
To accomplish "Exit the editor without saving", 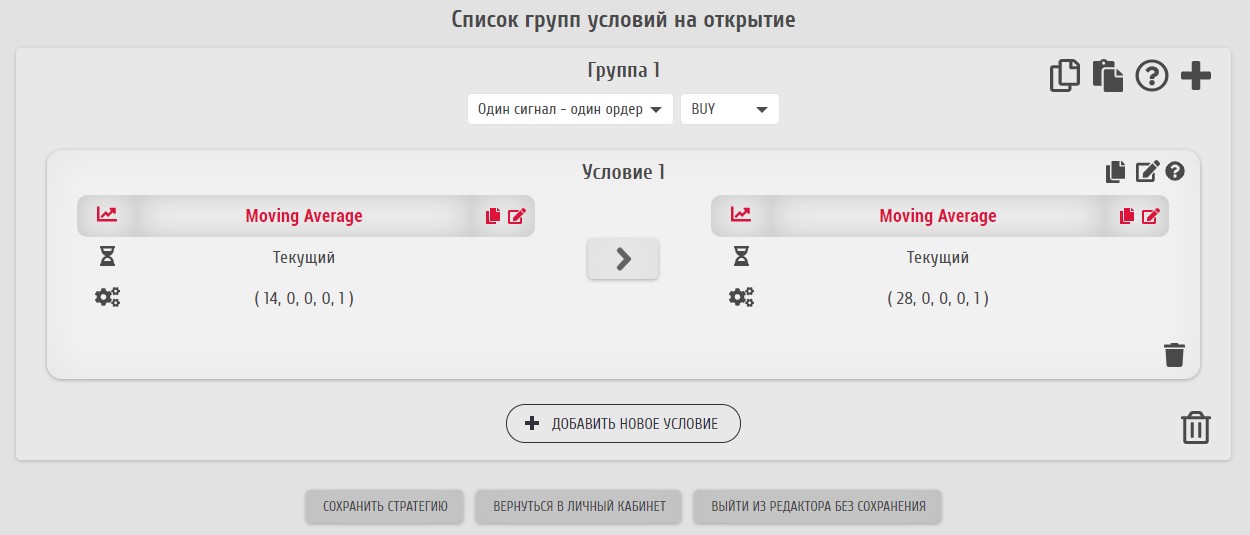I will [818, 506].
